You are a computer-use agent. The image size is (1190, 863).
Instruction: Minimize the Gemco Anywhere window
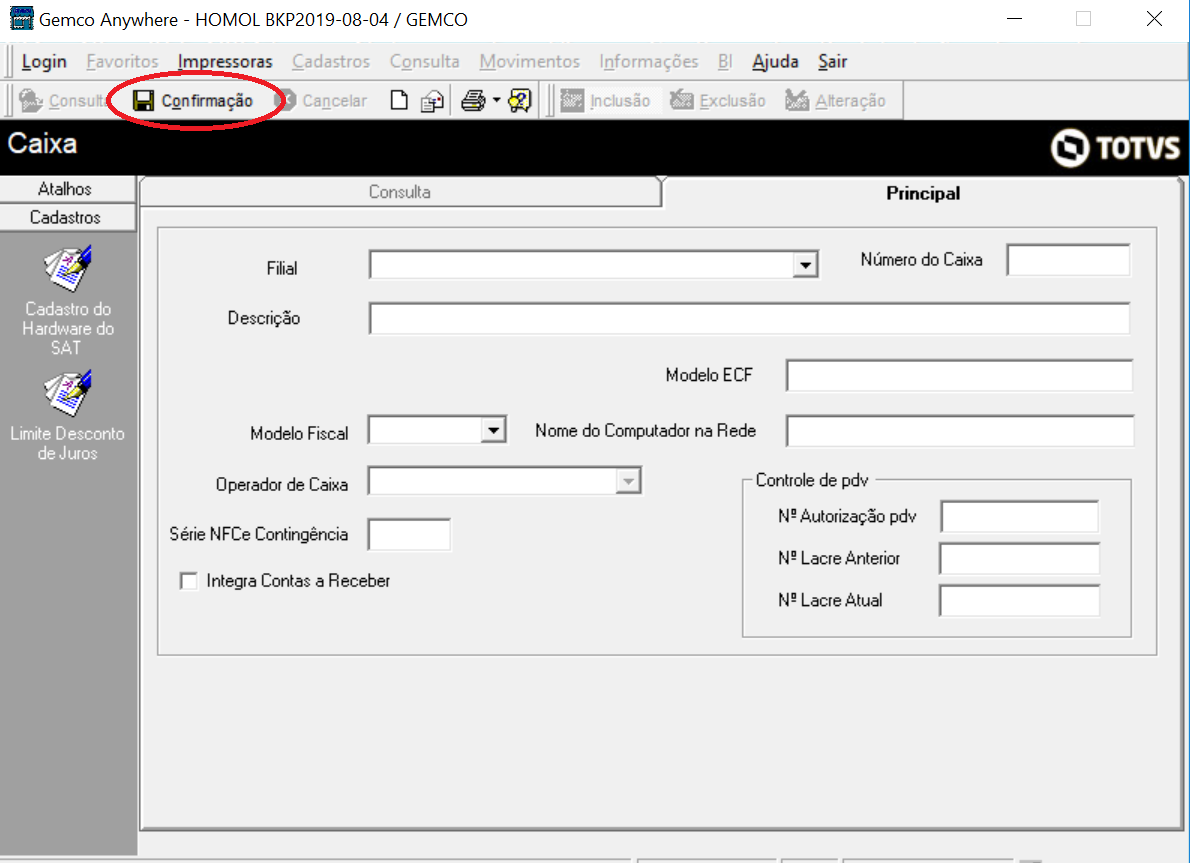point(1014,19)
